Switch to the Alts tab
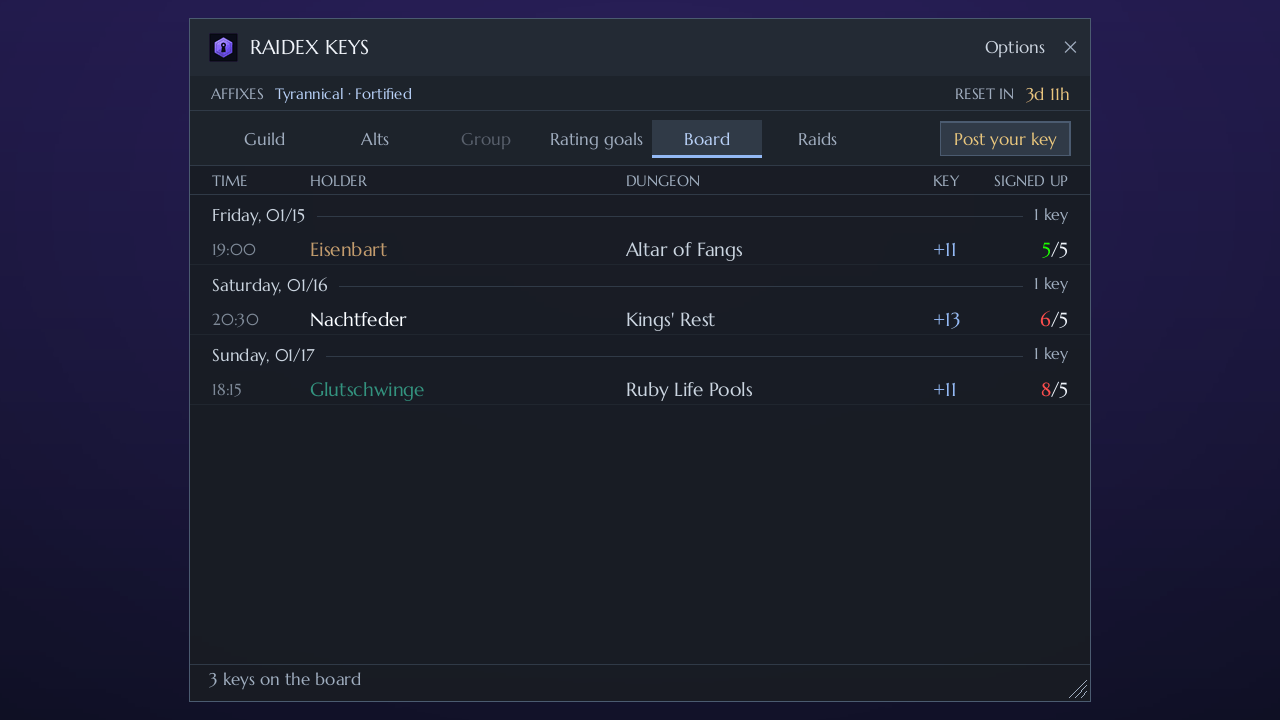 click(375, 139)
